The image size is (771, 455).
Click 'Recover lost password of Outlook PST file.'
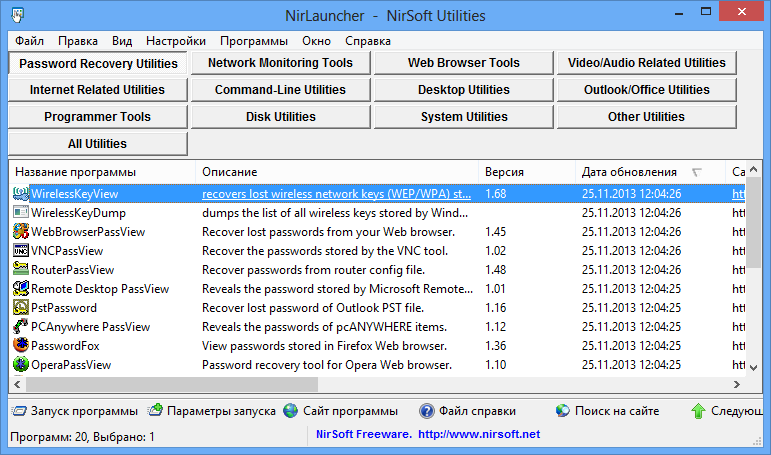(313, 308)
